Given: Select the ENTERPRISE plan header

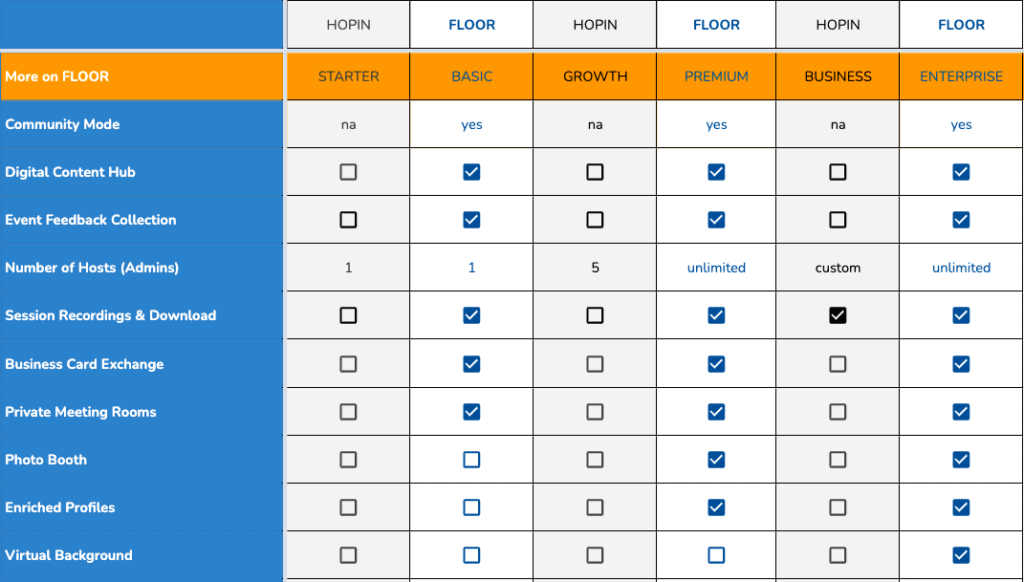Looking at the screenshot, I should [x=961, y=76].
